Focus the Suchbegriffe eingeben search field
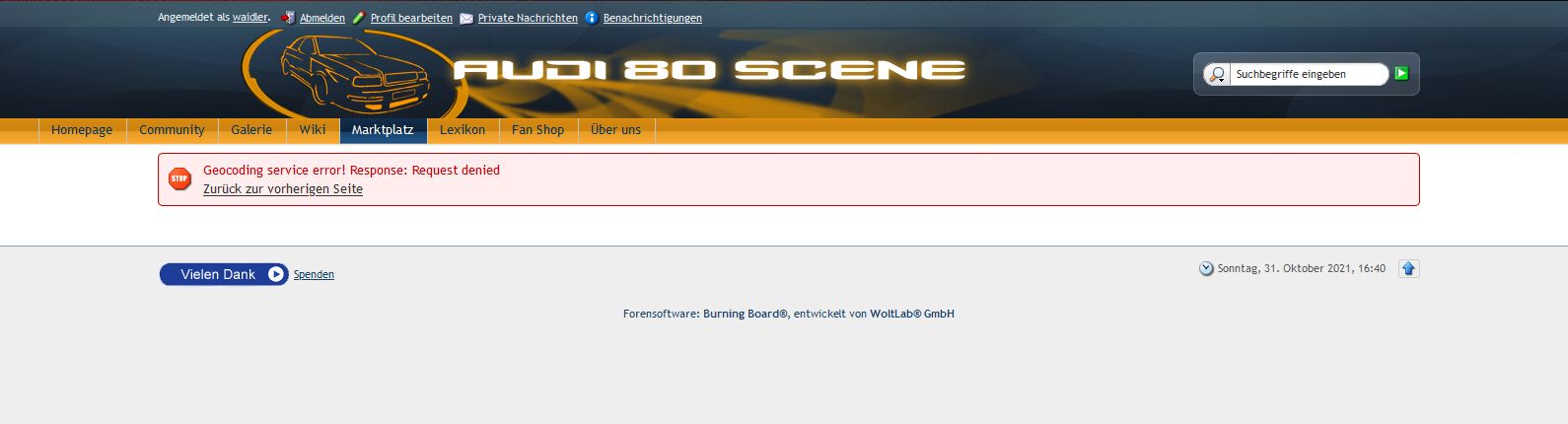The height and width of the screenshot is (424, 1568). [1310, 74]
